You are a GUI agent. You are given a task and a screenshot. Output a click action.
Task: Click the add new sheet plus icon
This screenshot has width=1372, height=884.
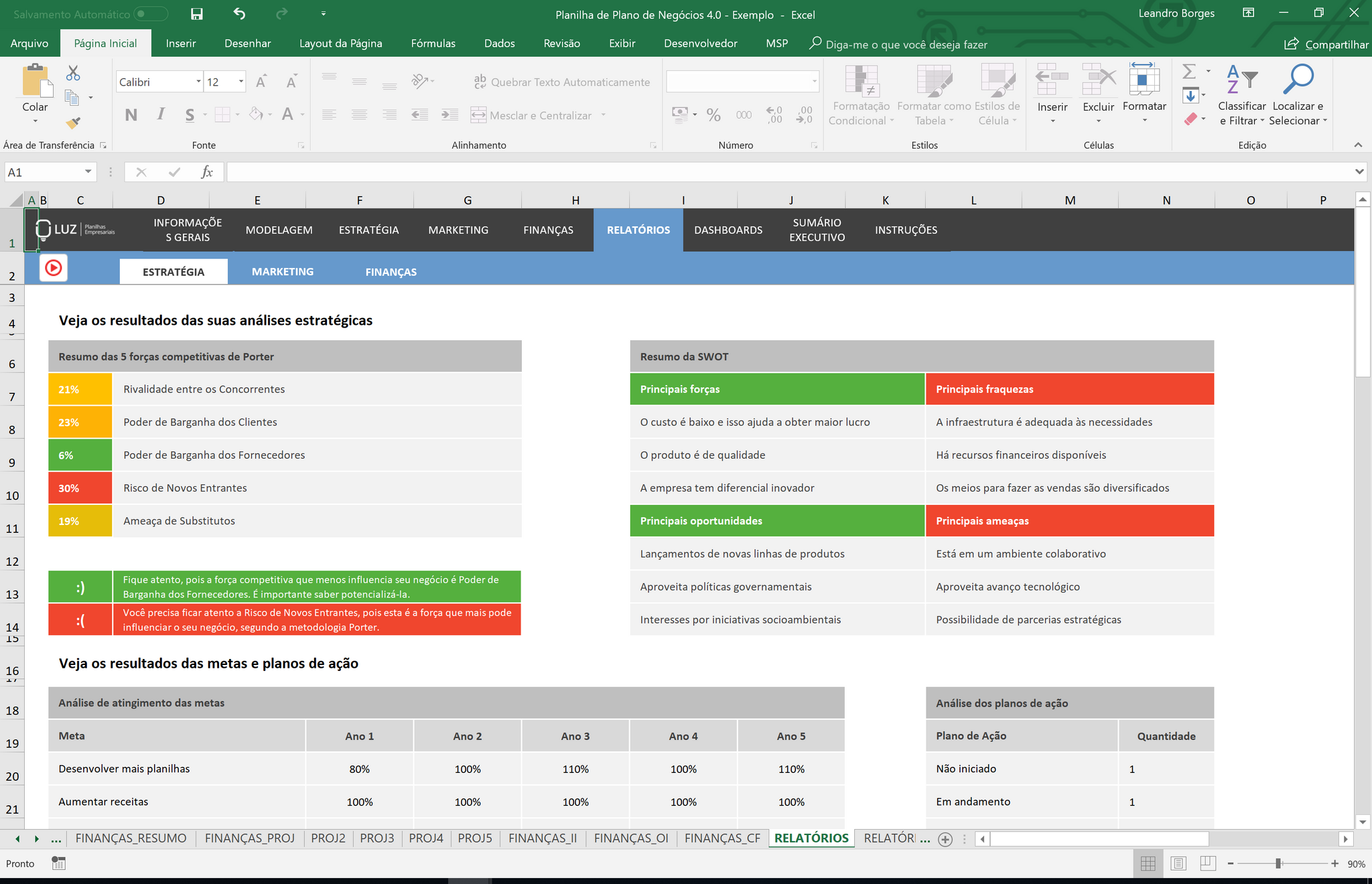945,839
